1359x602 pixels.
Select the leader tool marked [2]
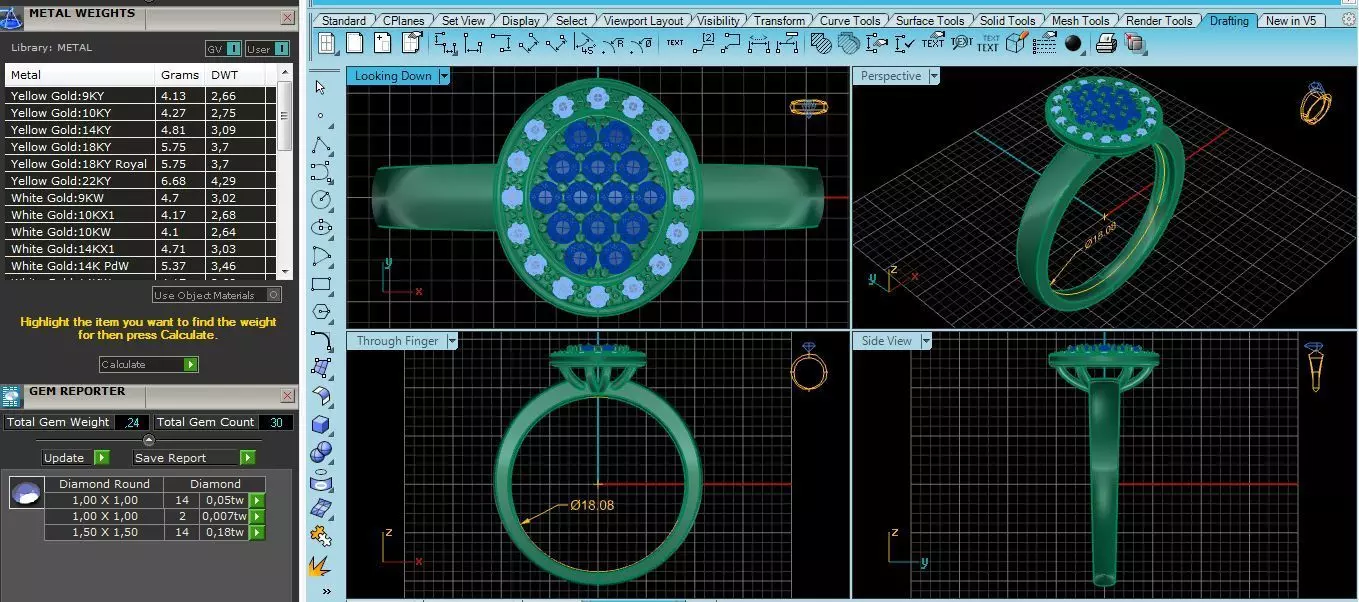704,43
